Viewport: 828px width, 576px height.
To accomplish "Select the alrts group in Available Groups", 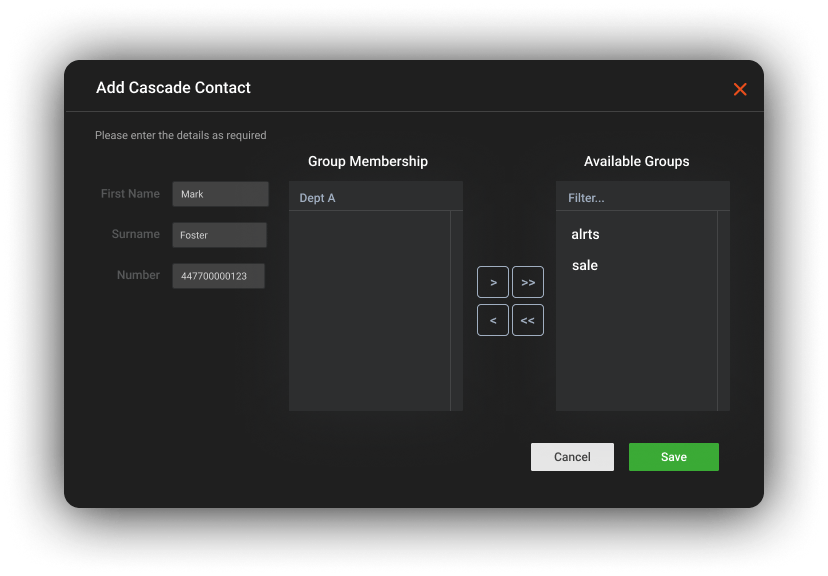I will tap(585, 235).
